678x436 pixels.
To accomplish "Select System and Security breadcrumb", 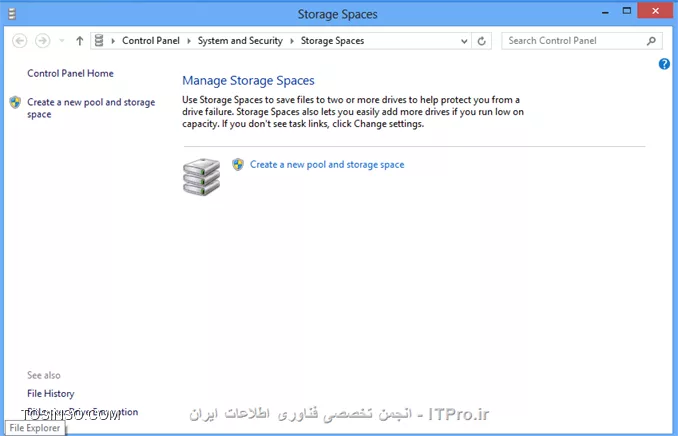I will point(240,41).
